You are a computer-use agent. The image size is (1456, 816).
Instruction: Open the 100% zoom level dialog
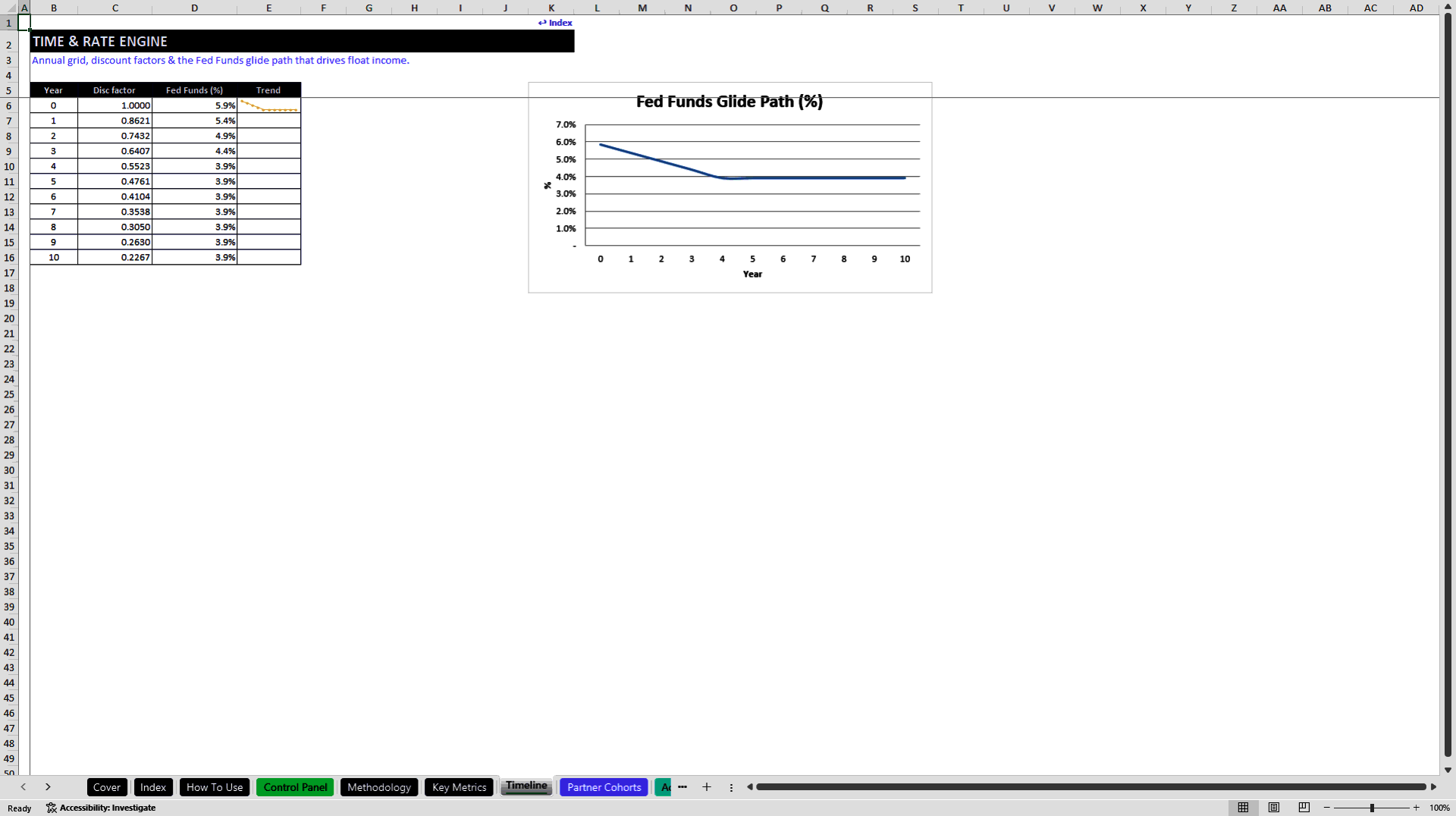(1439, 808)
